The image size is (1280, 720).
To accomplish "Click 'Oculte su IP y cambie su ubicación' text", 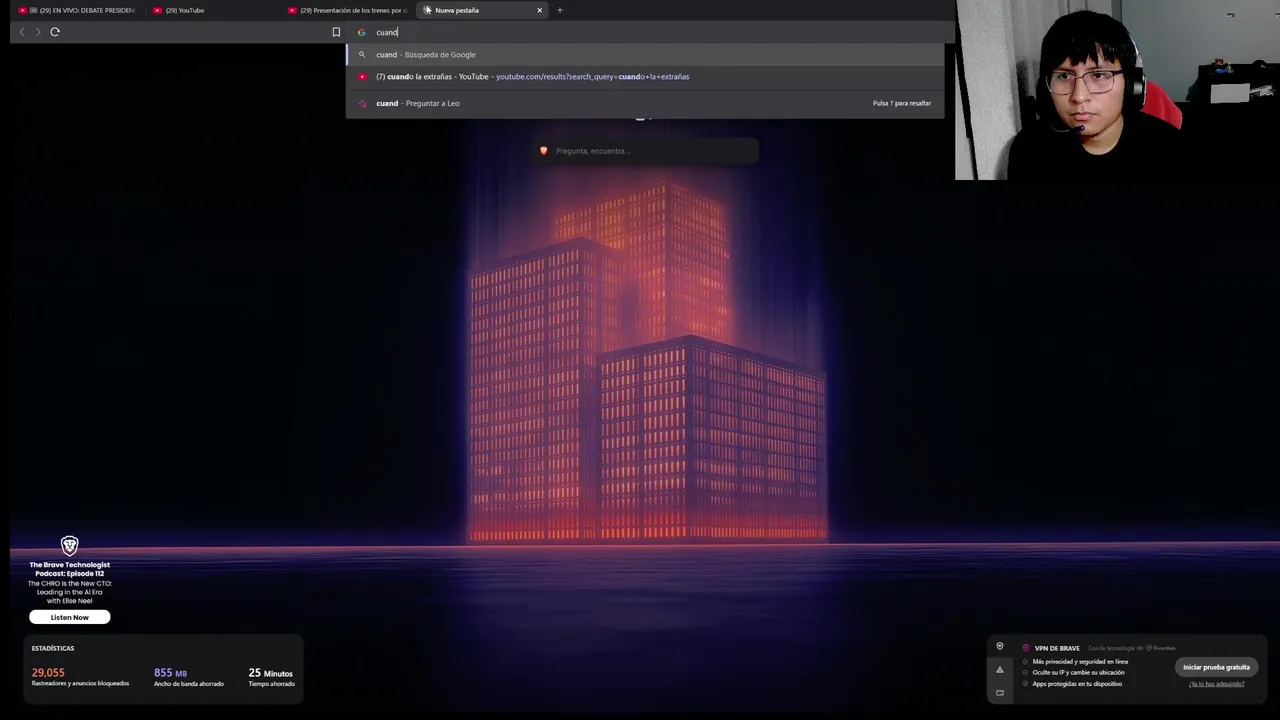I will (1078, 673).
